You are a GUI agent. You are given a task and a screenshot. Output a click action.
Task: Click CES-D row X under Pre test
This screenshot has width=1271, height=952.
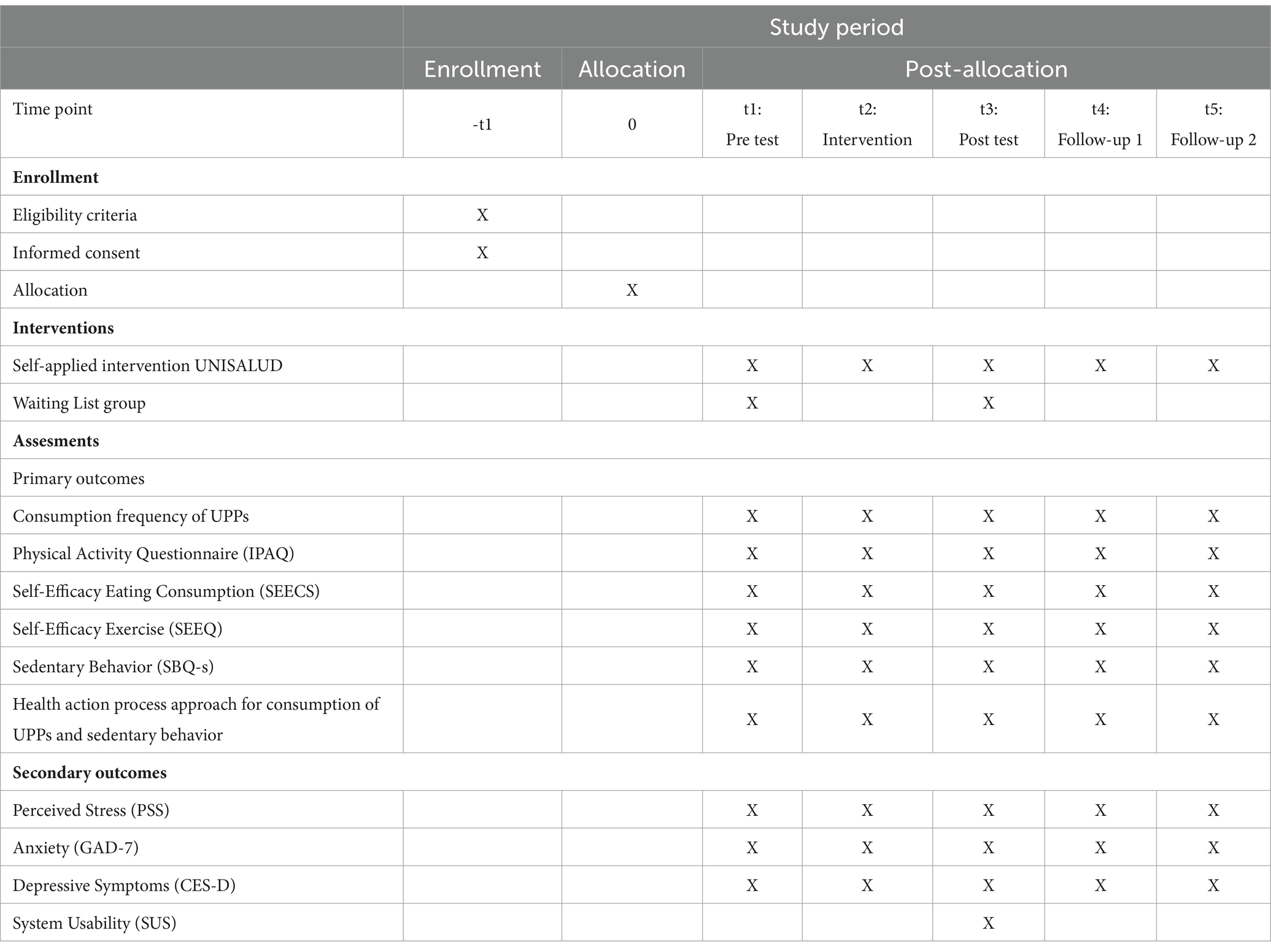pyautogui.click(x=752, y=886)
